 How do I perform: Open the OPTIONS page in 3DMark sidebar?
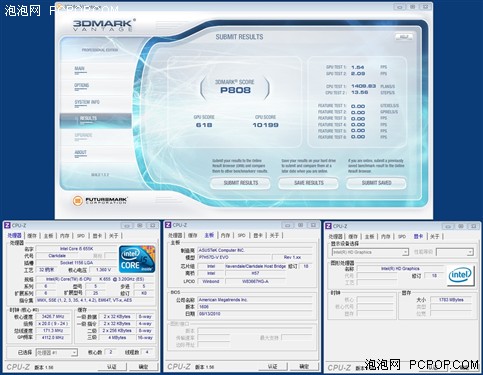click(x=81, y=85)
